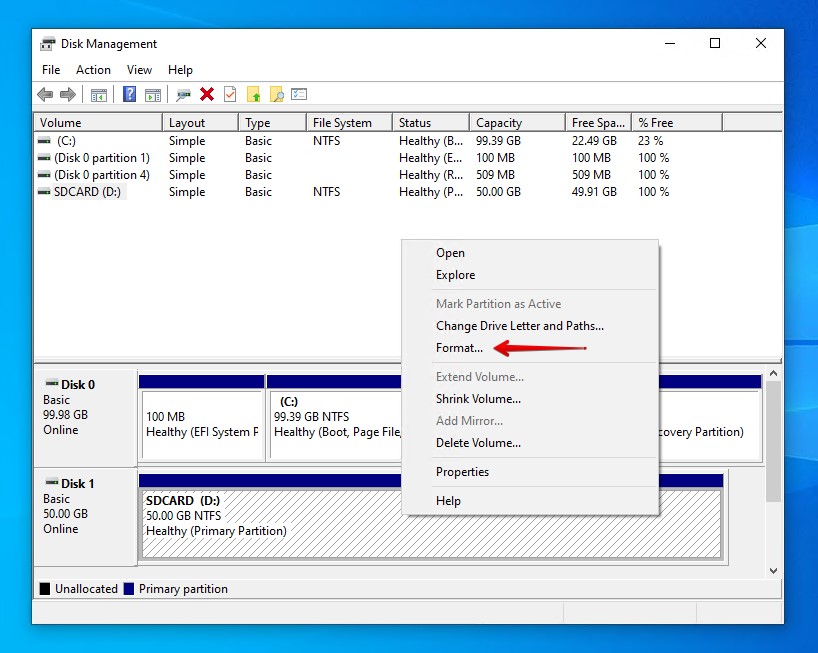Click the File System column header

(342, 123)
